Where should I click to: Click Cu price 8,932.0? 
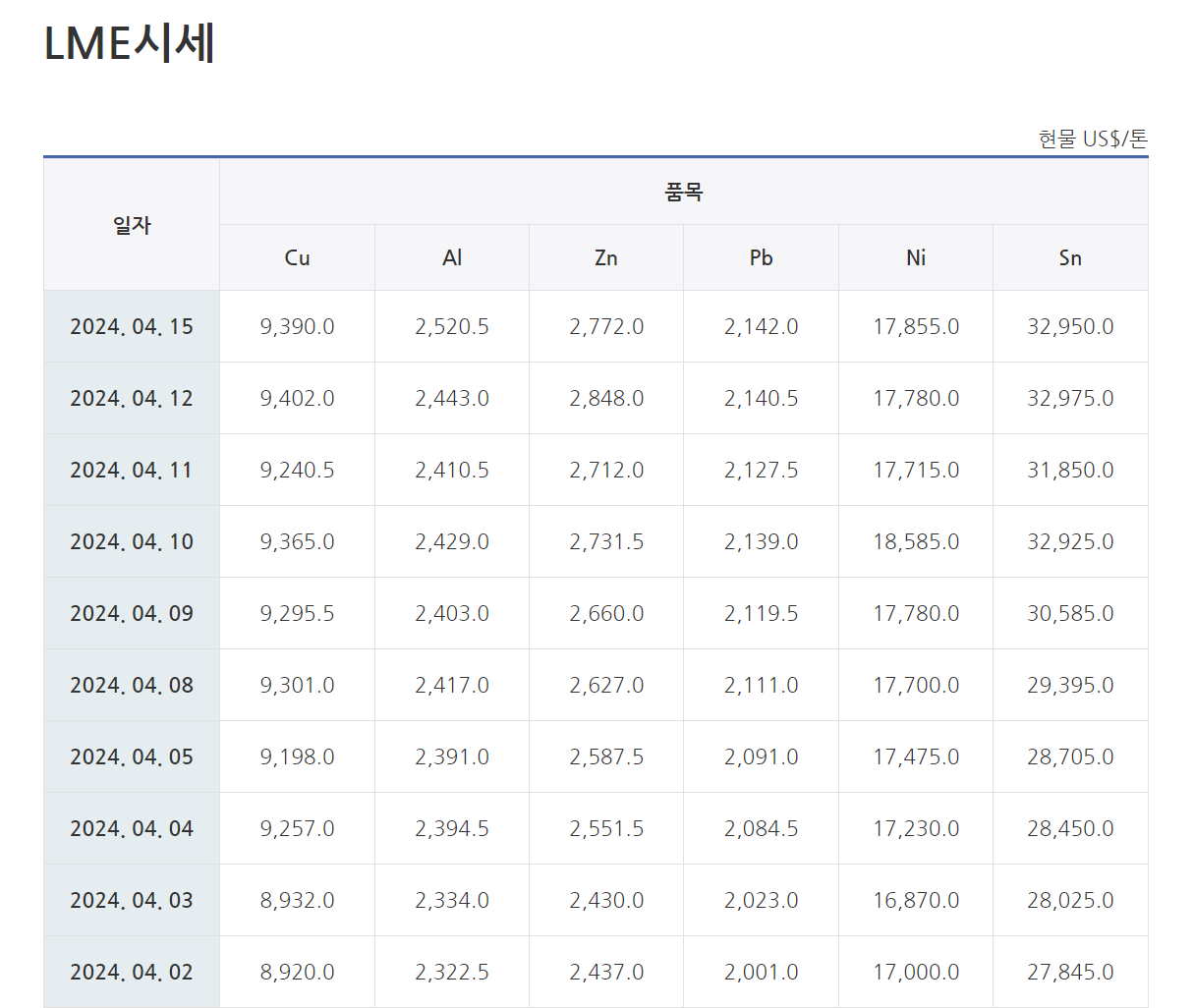pyautogui.click(x=297, y=901)
